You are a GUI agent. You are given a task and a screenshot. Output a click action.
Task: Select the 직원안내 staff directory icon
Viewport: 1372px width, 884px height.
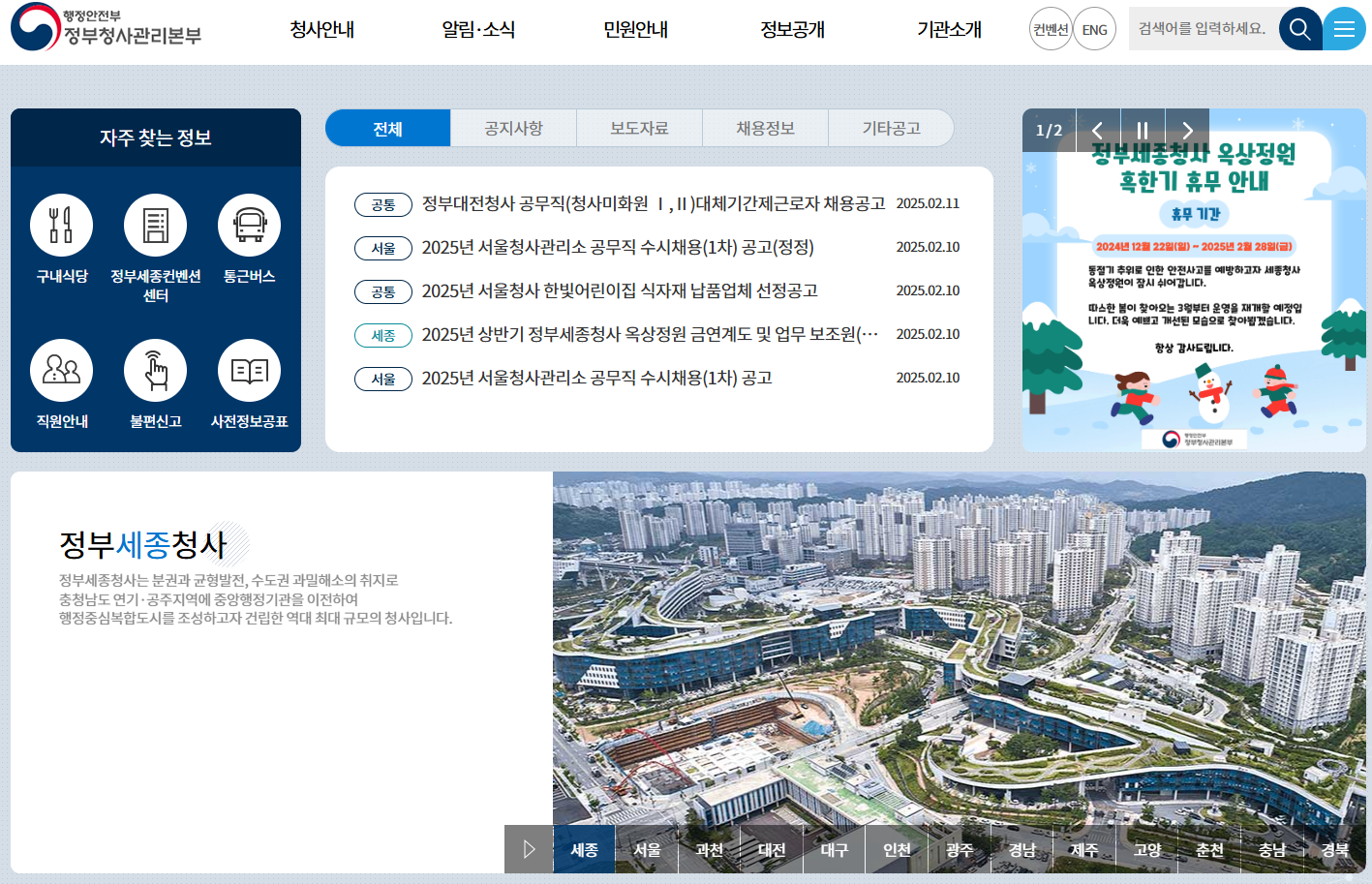(61, 371)
